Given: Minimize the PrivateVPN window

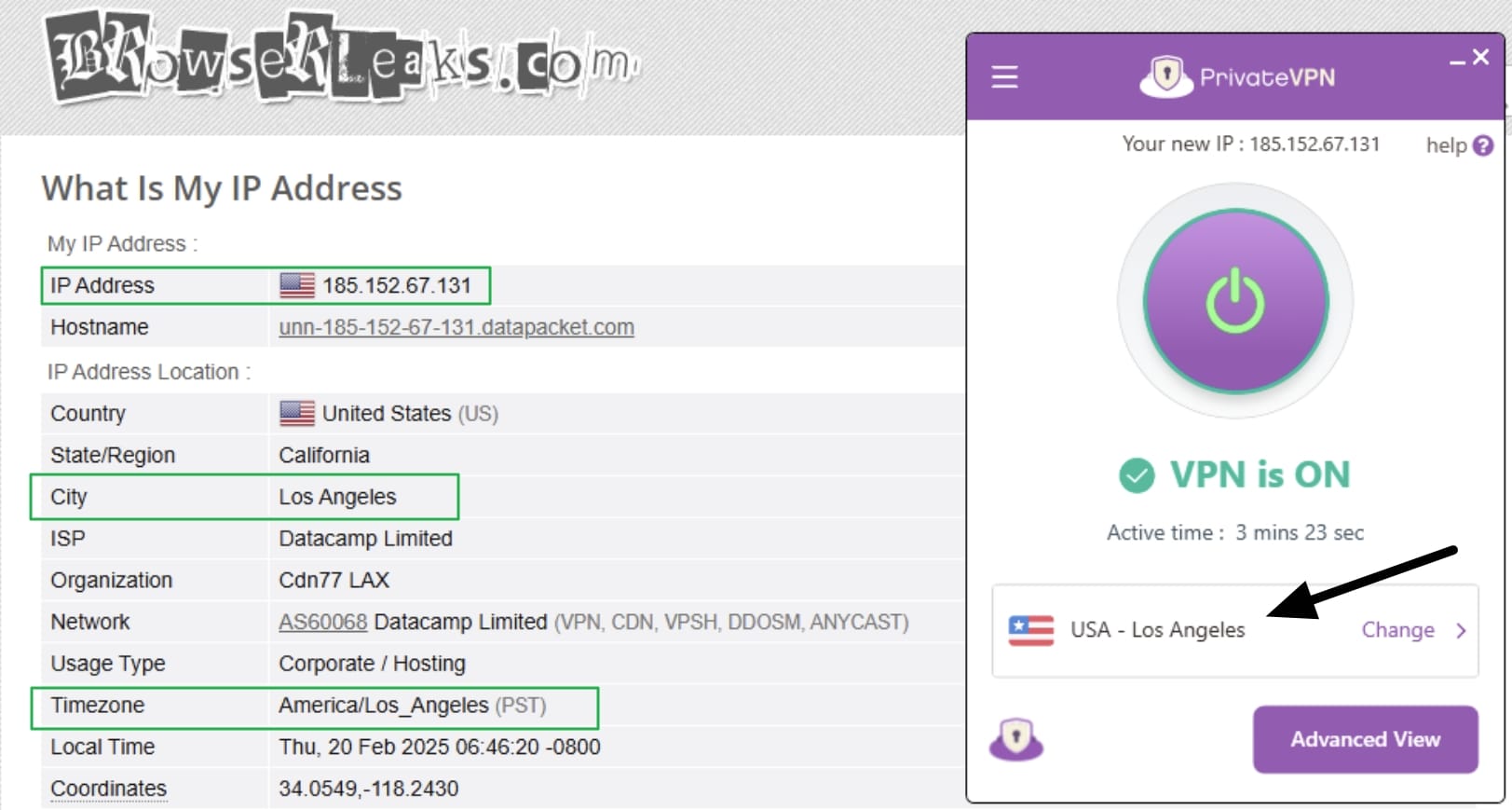Looking at the screenshot, I should coord(1457,62).
